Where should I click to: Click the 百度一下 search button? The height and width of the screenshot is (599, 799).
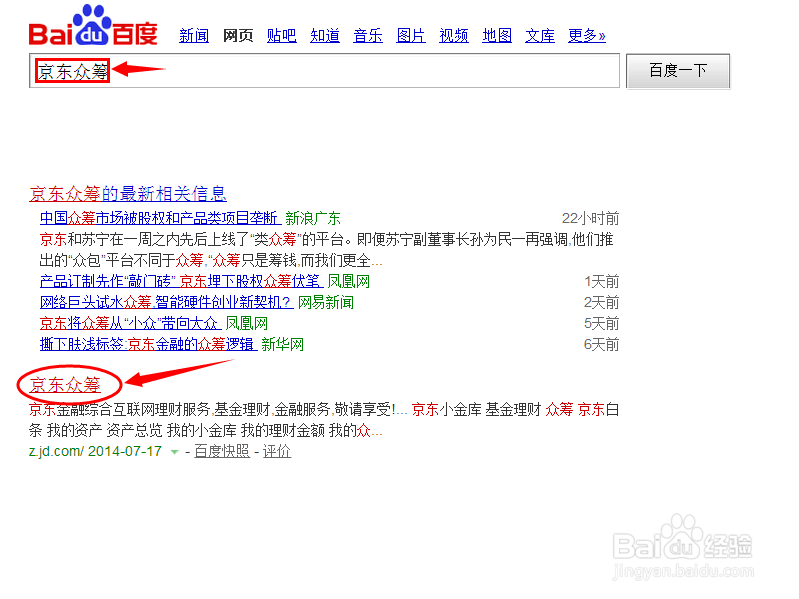click(x=678, y=71)
